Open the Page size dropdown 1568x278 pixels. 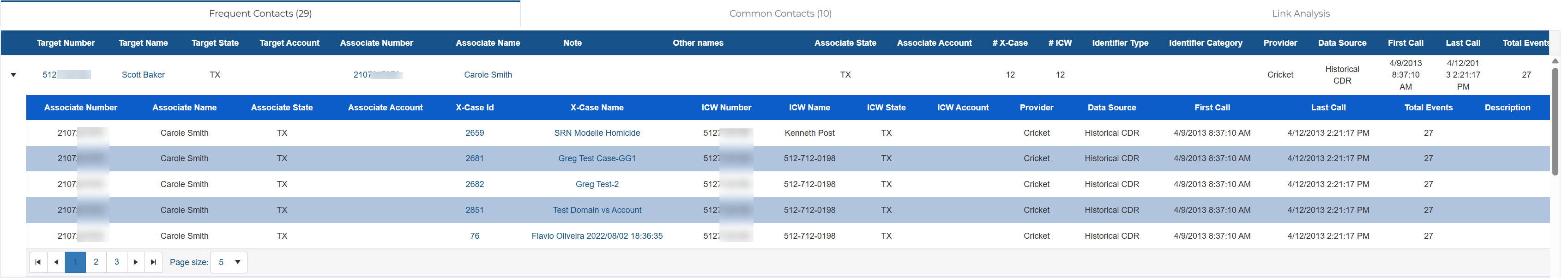click(237, 262)
